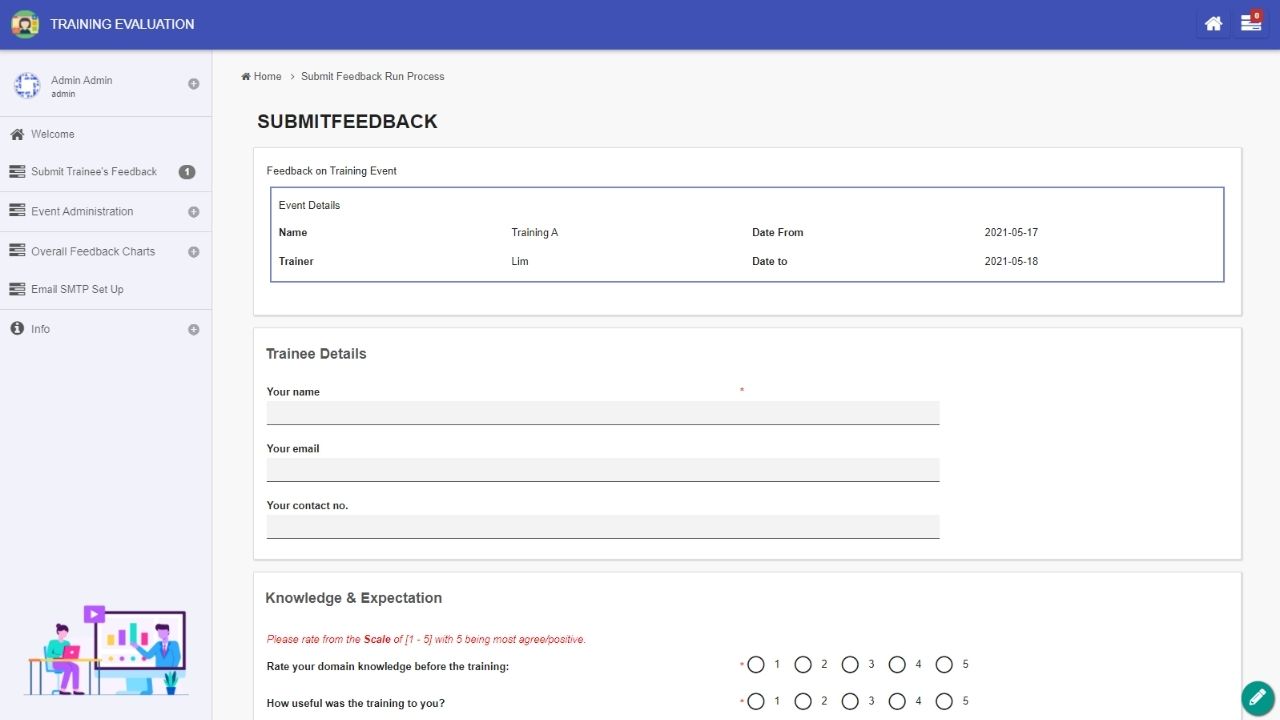Select rating 3 for domain knowledge before training
1280x720 pixels.
pyautogui.click(x=850, y=665)
